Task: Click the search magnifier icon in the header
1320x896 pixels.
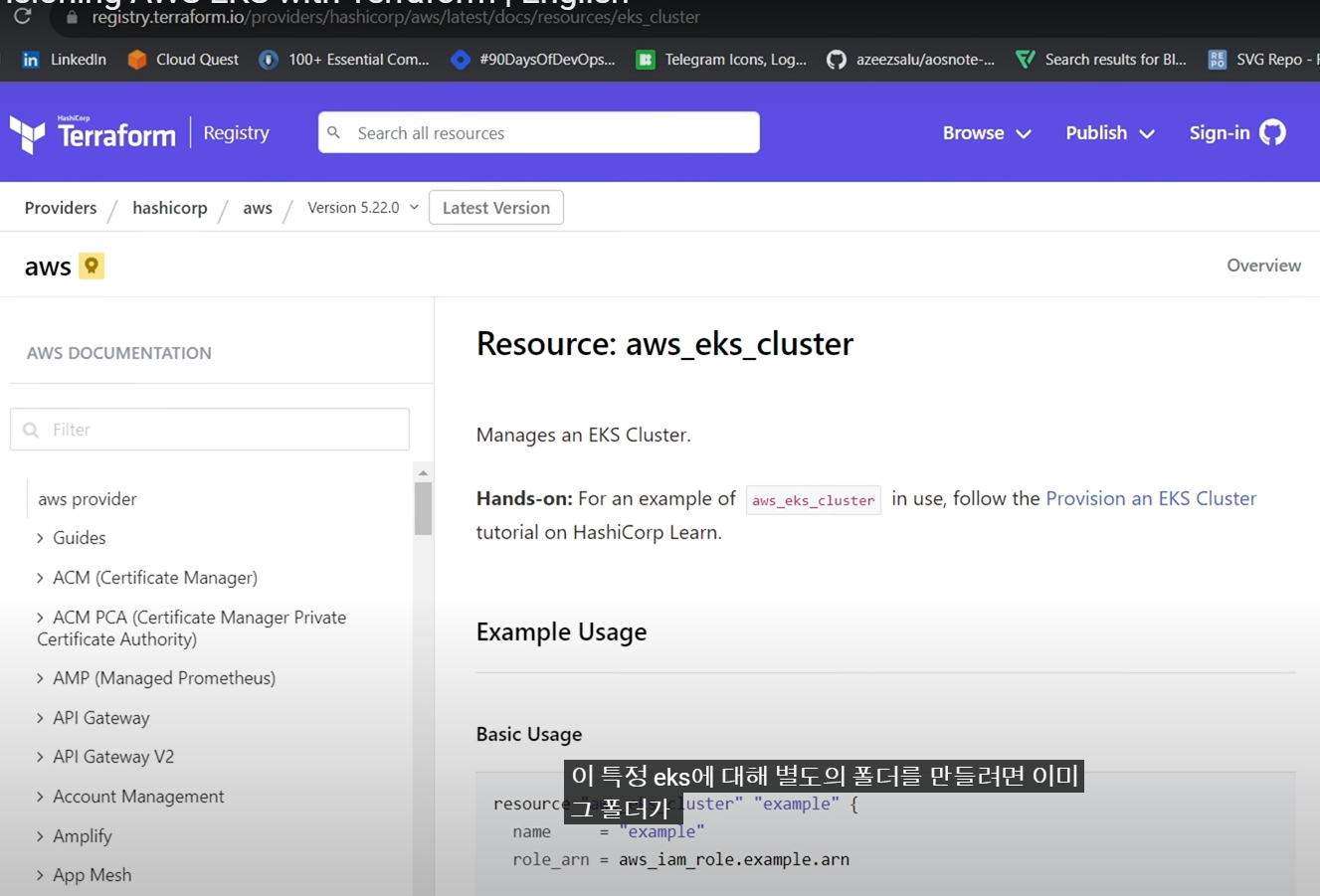Action: (334, 132)
